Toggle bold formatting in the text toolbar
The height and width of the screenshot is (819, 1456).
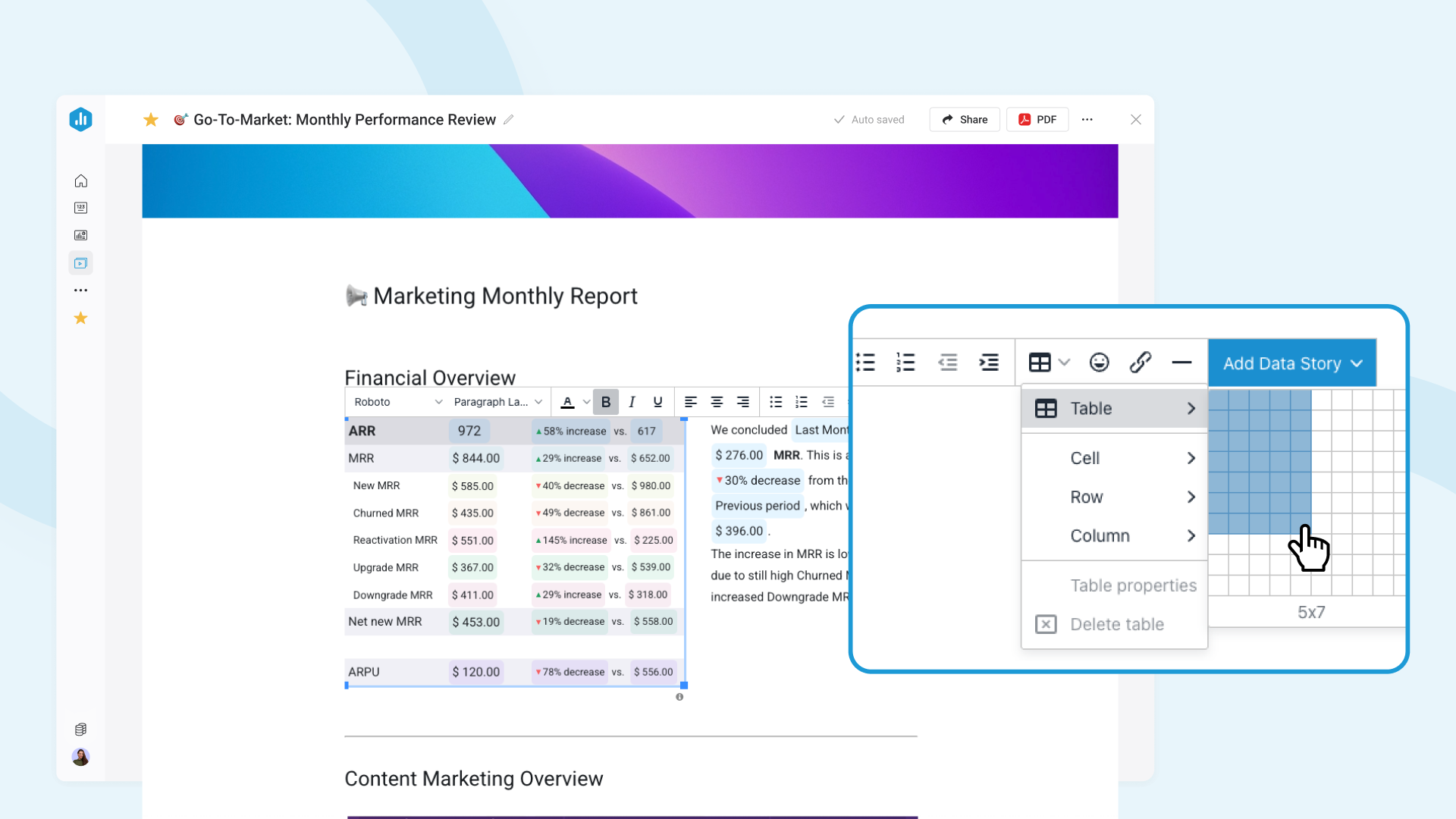605,402
